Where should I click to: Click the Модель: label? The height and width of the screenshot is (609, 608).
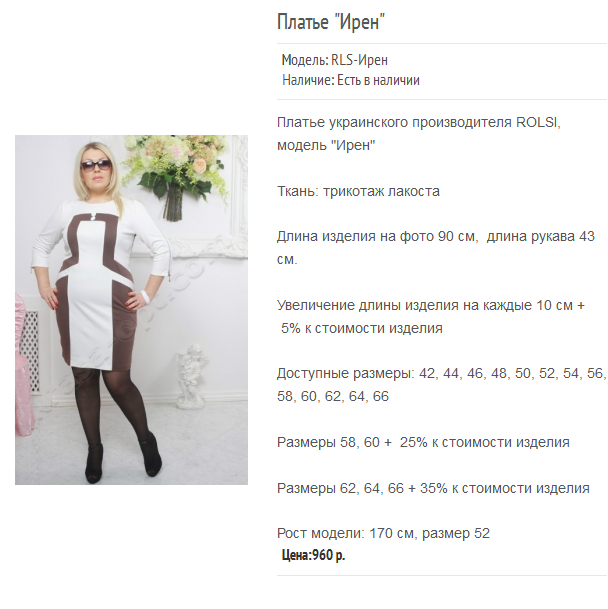click(305, 60)
